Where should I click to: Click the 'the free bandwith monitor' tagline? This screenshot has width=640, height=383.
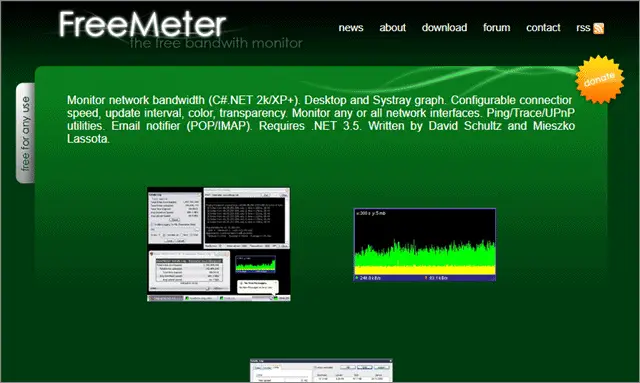tap(216, 43)
